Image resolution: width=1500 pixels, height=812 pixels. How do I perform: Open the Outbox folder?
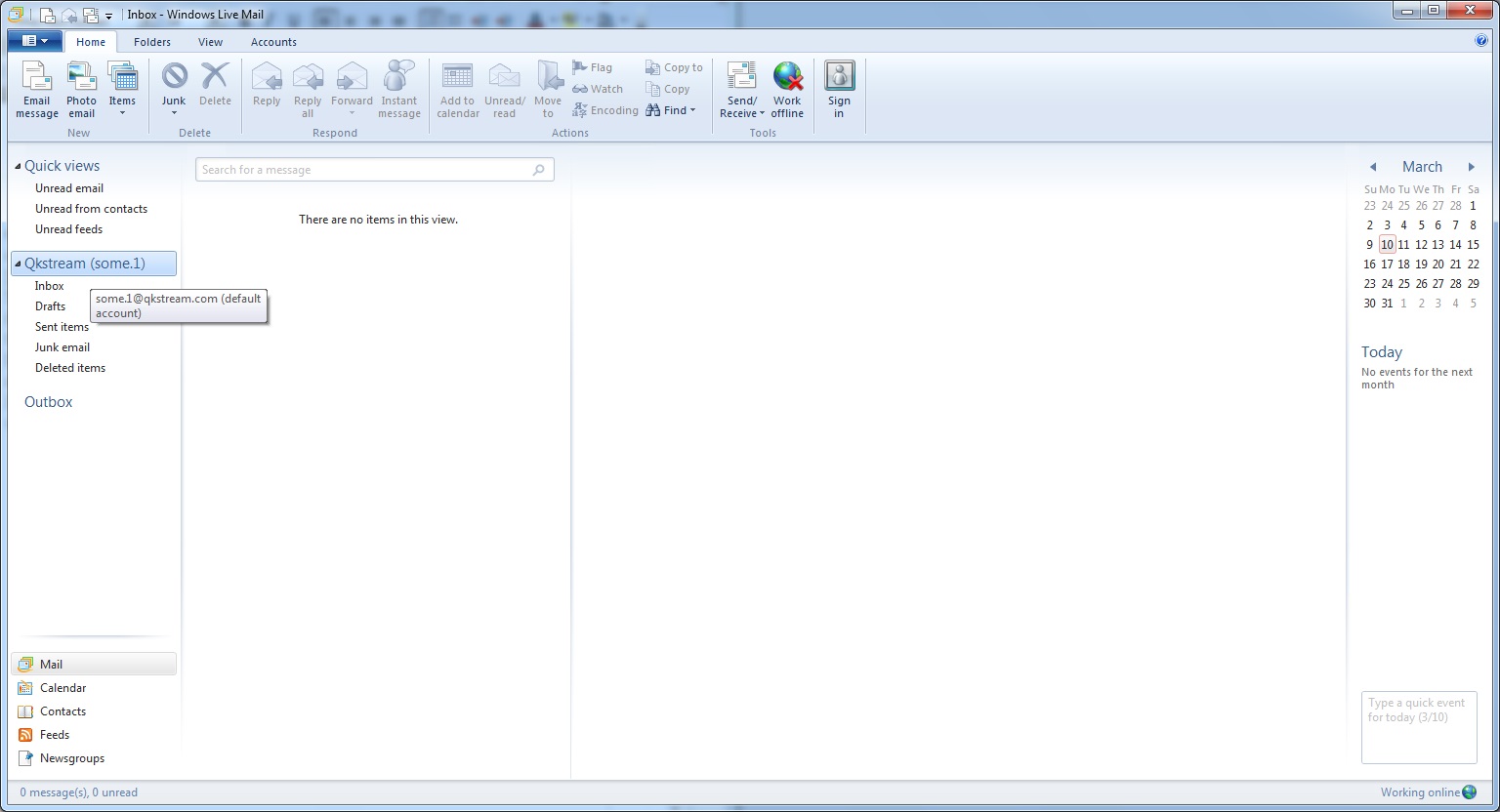48,402
